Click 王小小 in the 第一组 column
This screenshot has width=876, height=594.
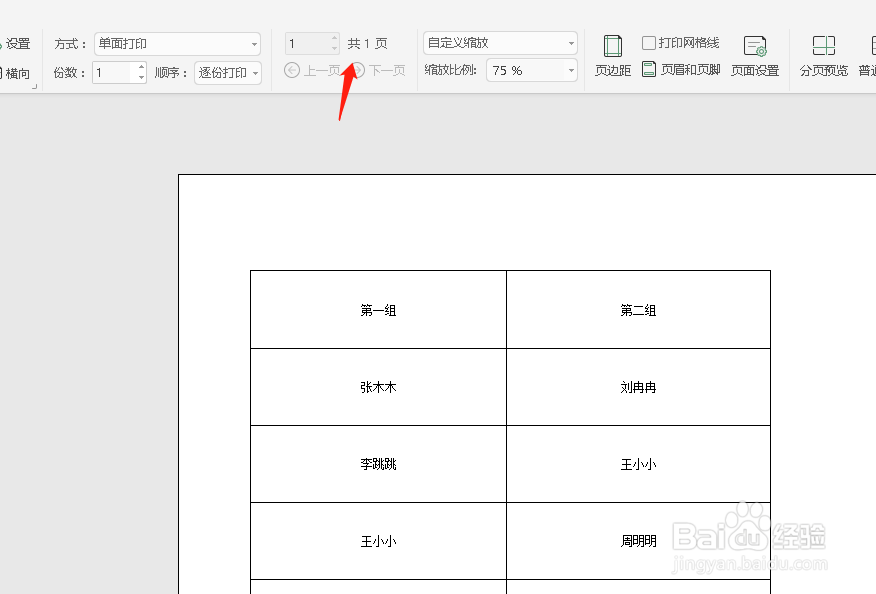[378, 541]
